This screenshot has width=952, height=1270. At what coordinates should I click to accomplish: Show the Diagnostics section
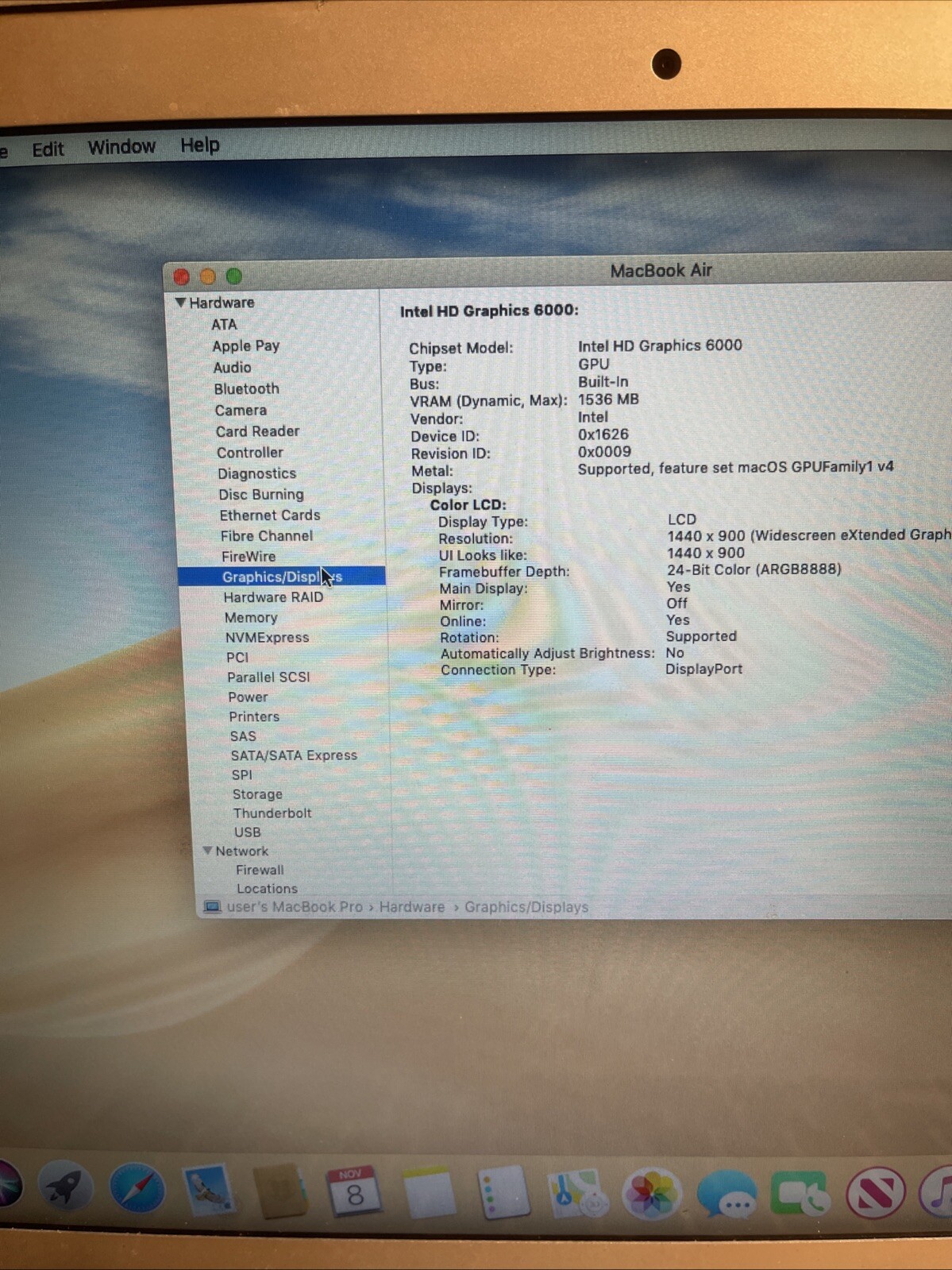[256, 473]
